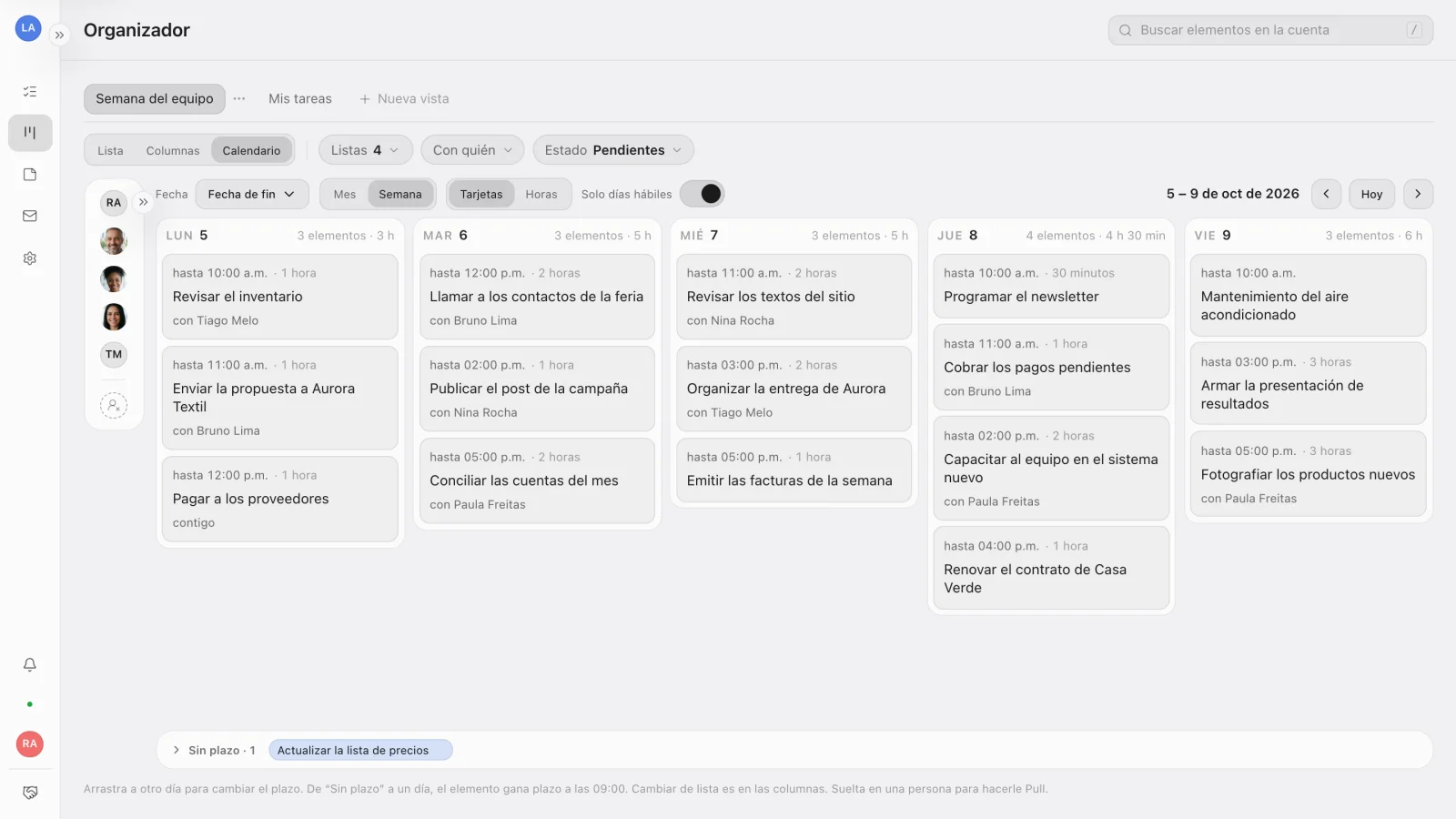
Task: Click the Hoy button
Action: 1372,194
